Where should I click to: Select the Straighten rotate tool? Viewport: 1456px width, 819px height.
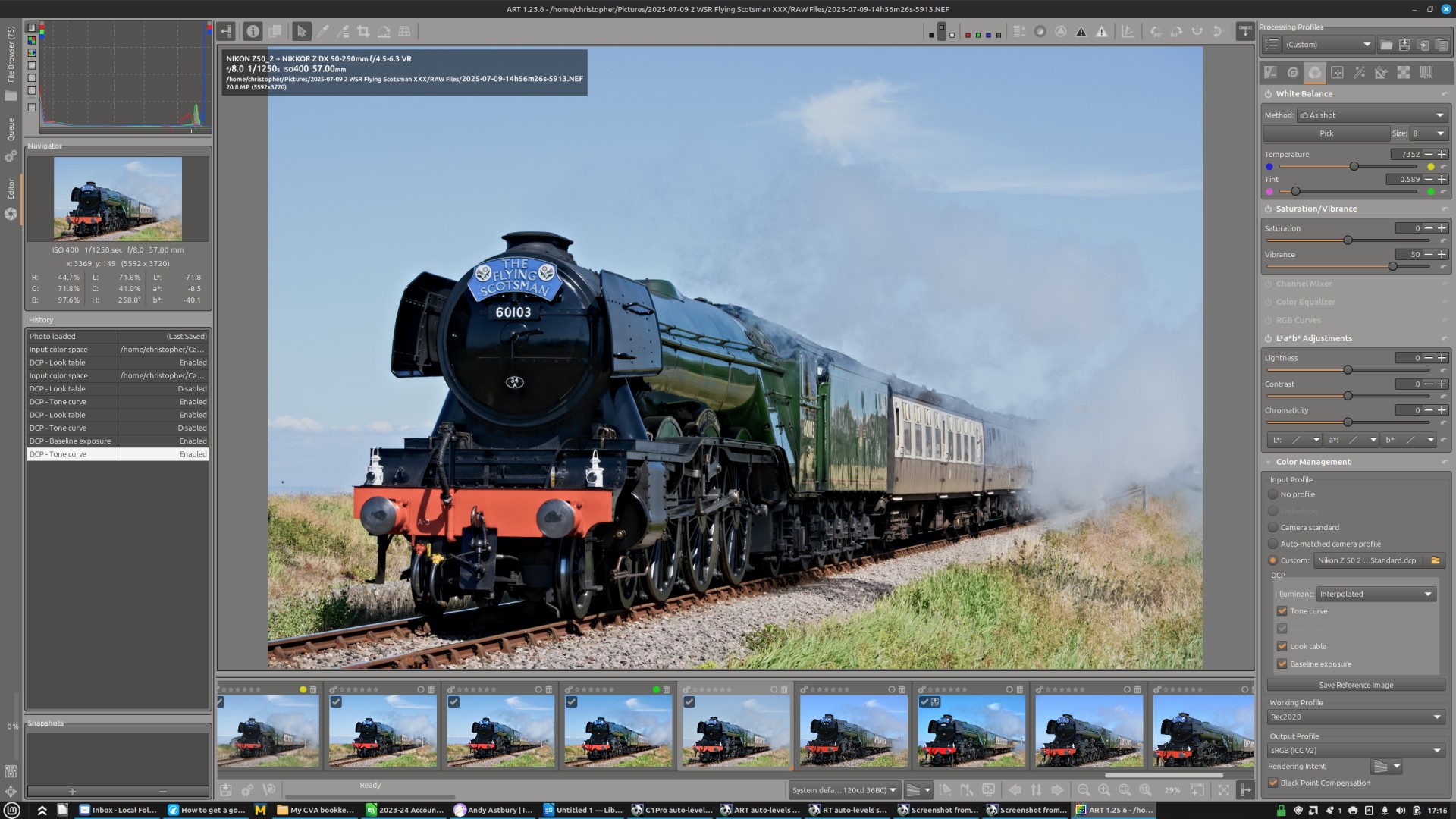point(384,31)
